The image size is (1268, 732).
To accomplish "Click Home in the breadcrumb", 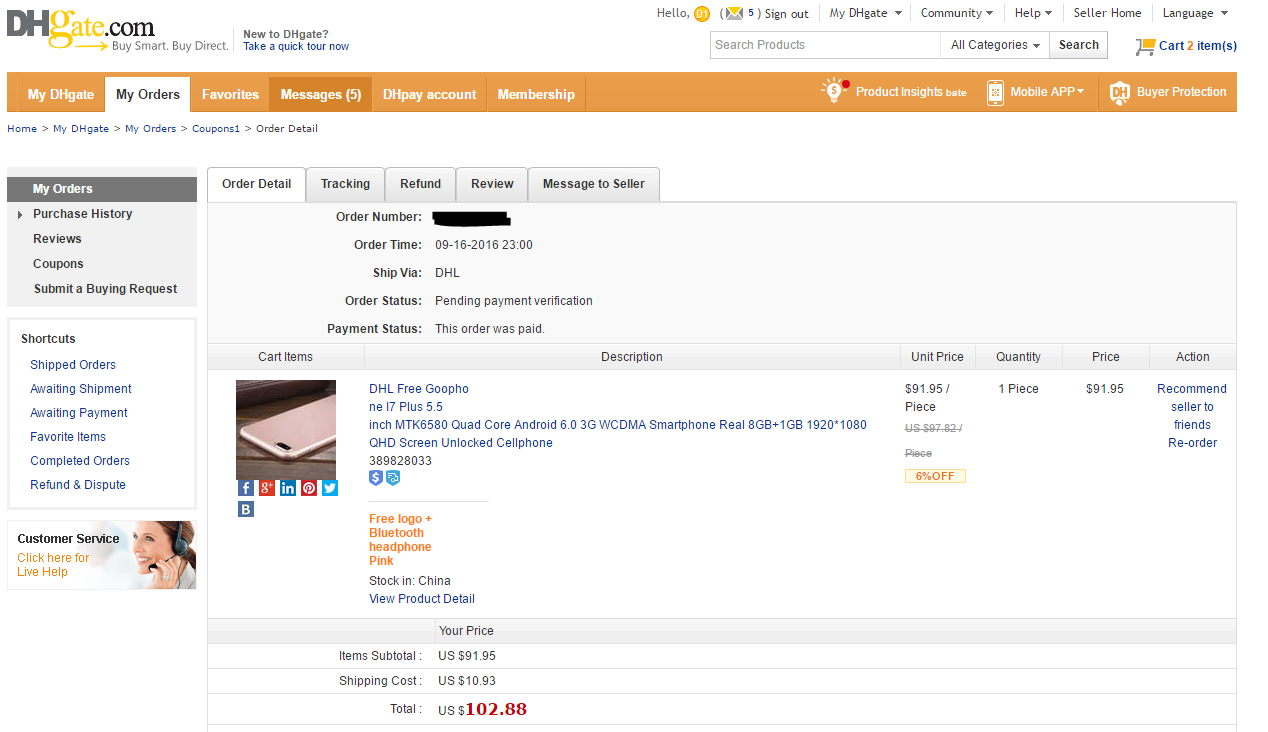I will tap(22, 129).
